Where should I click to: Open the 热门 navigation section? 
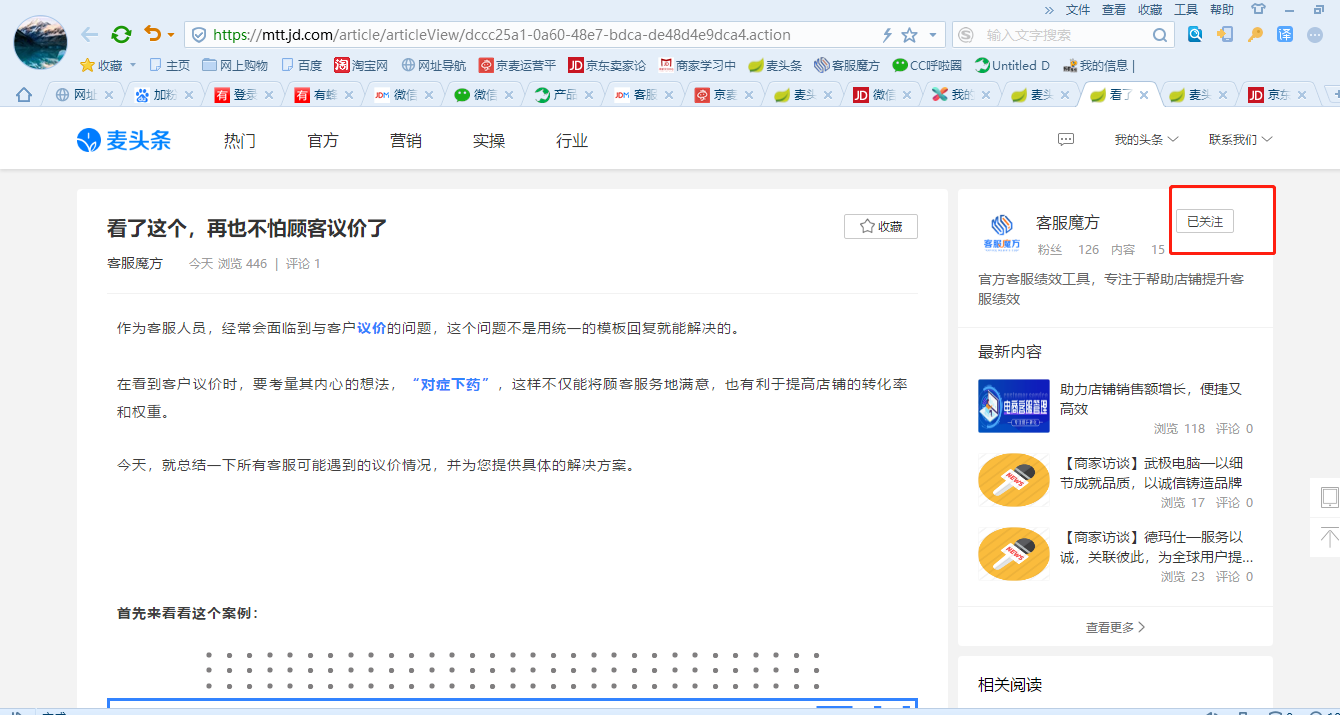(x=240, y=141)
